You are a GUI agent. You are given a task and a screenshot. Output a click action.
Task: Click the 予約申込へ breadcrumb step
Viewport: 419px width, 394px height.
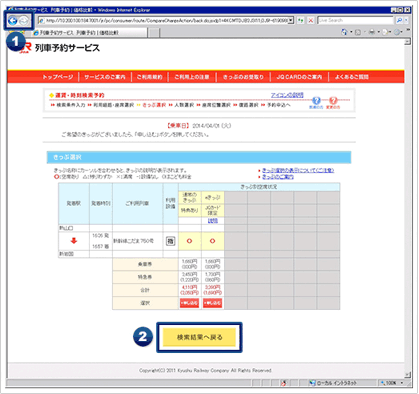pos(279,105)
